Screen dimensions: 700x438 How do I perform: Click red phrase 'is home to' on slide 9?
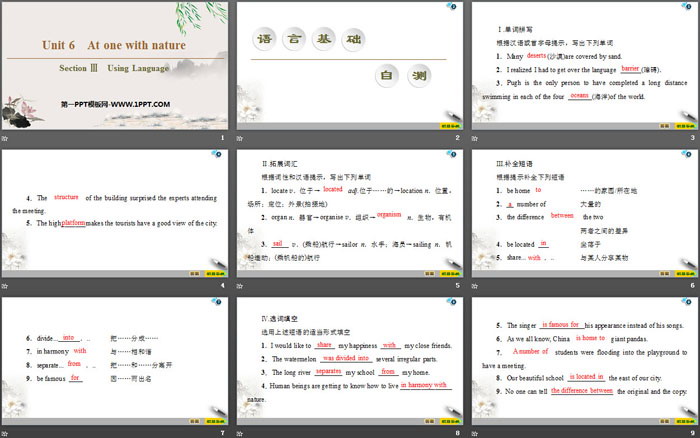[x=590, y=338]
